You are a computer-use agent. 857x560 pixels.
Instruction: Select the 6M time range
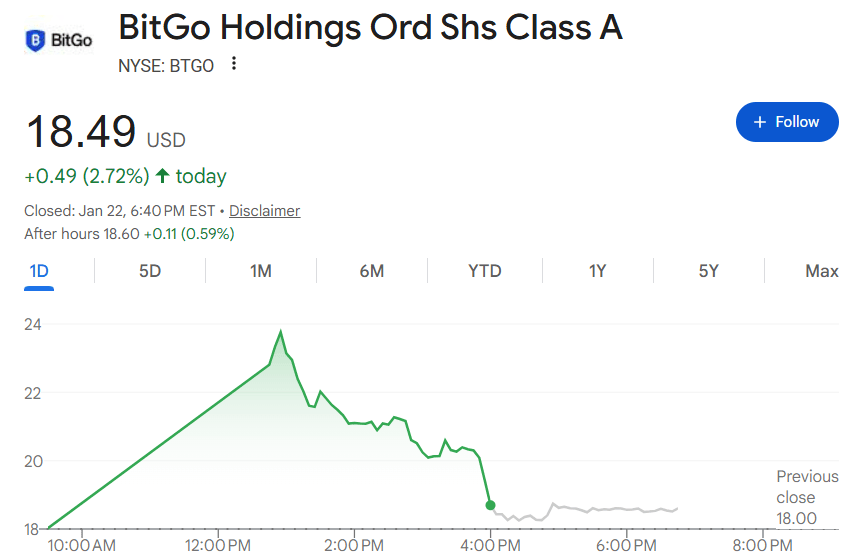click(x=372, y=271)
